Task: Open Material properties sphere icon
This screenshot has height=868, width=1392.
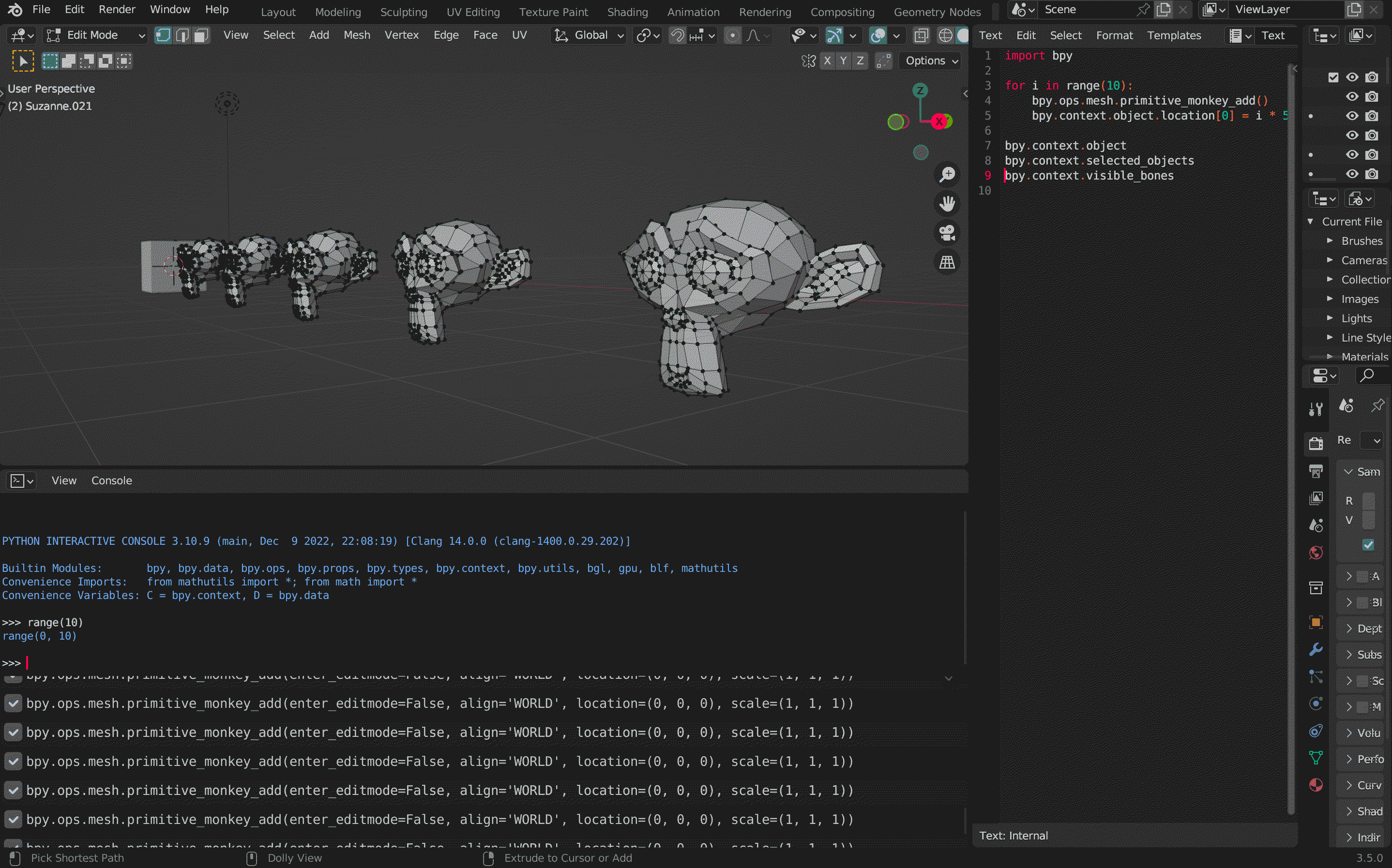Action: click(x=1316, y=785)
